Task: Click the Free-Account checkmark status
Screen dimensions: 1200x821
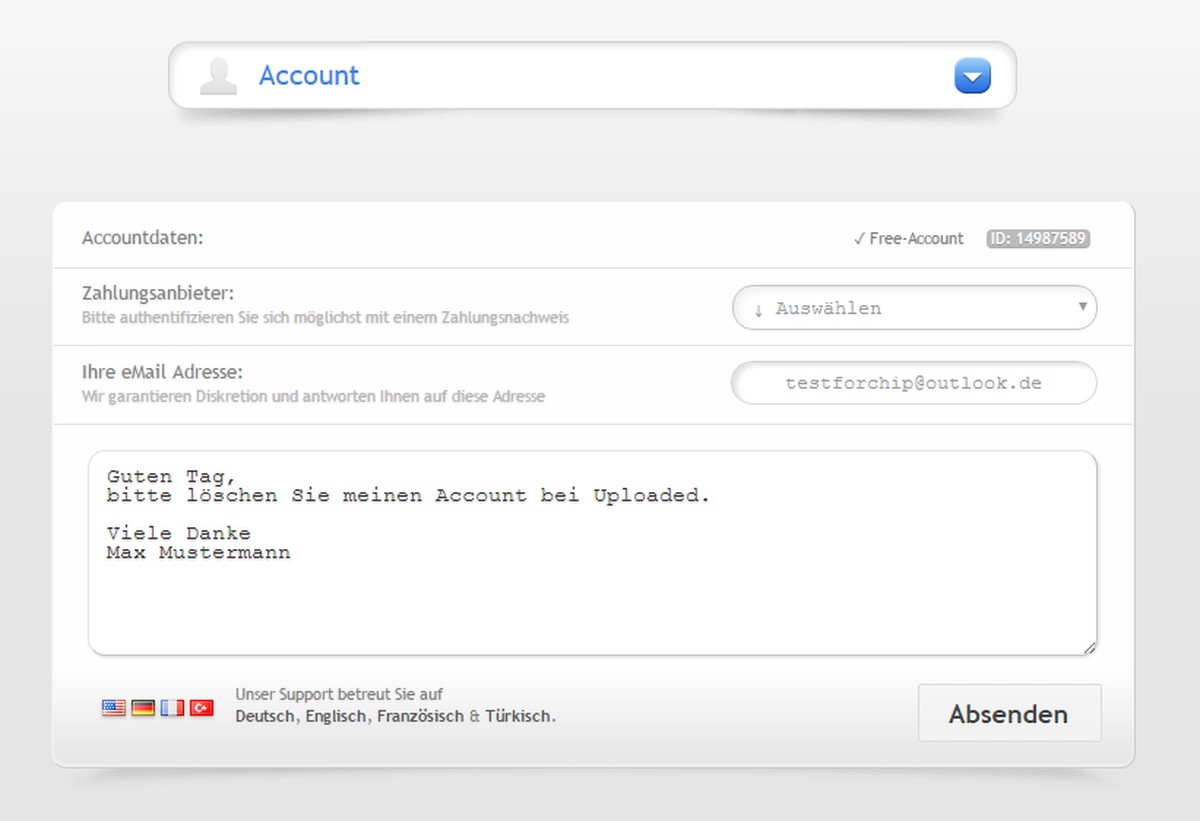Action: pos(908,239)
